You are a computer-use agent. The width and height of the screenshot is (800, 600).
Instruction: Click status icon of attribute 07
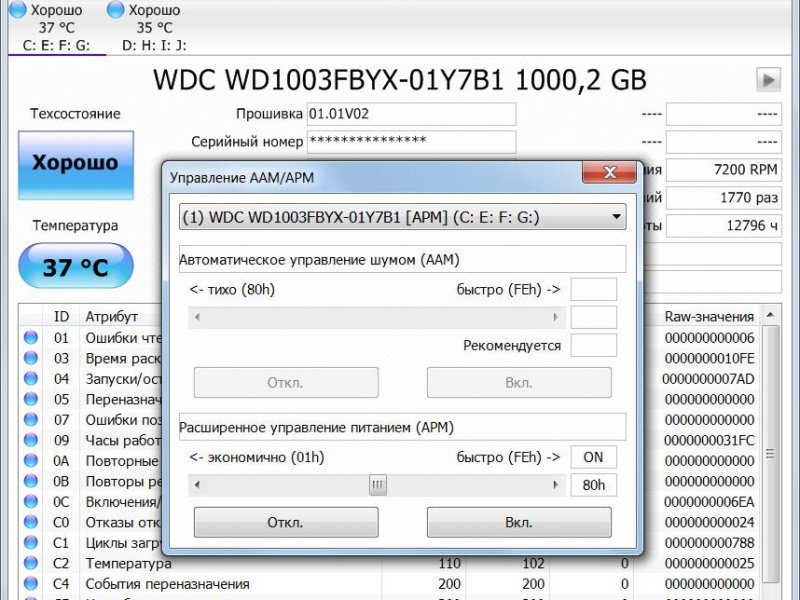[31, 419]
